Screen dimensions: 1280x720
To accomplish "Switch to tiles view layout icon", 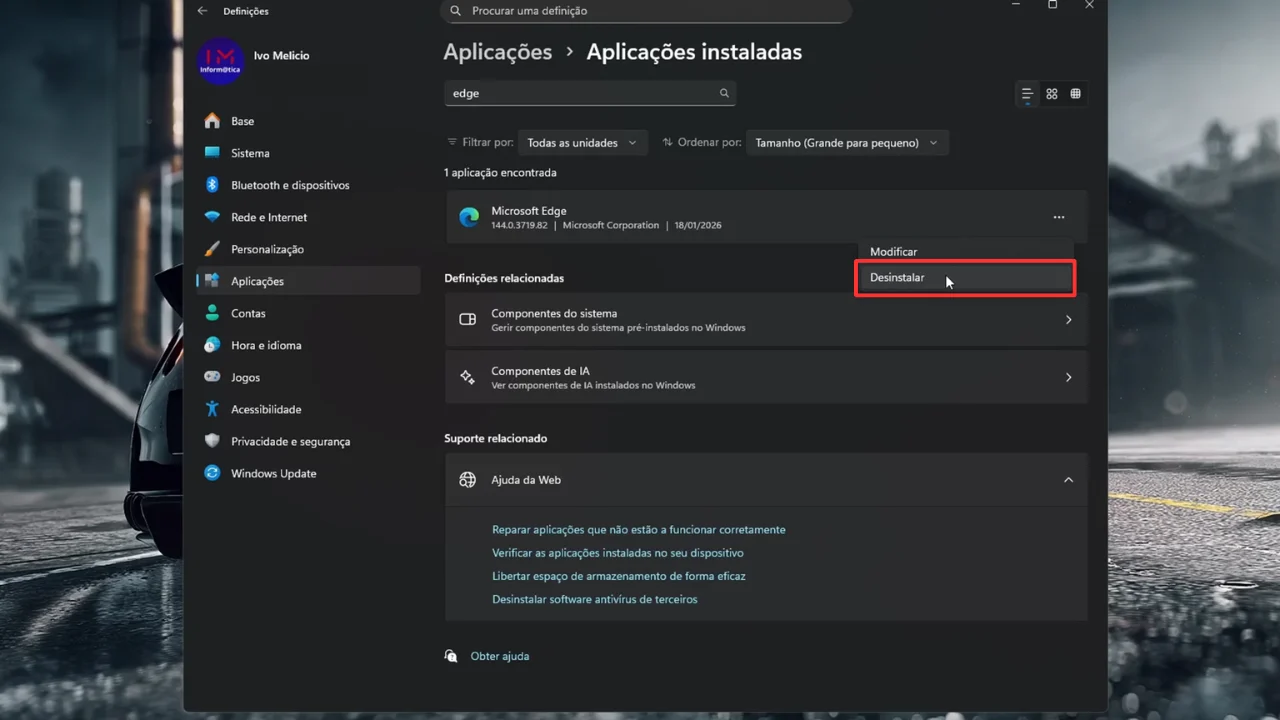I will point(1076,94).
